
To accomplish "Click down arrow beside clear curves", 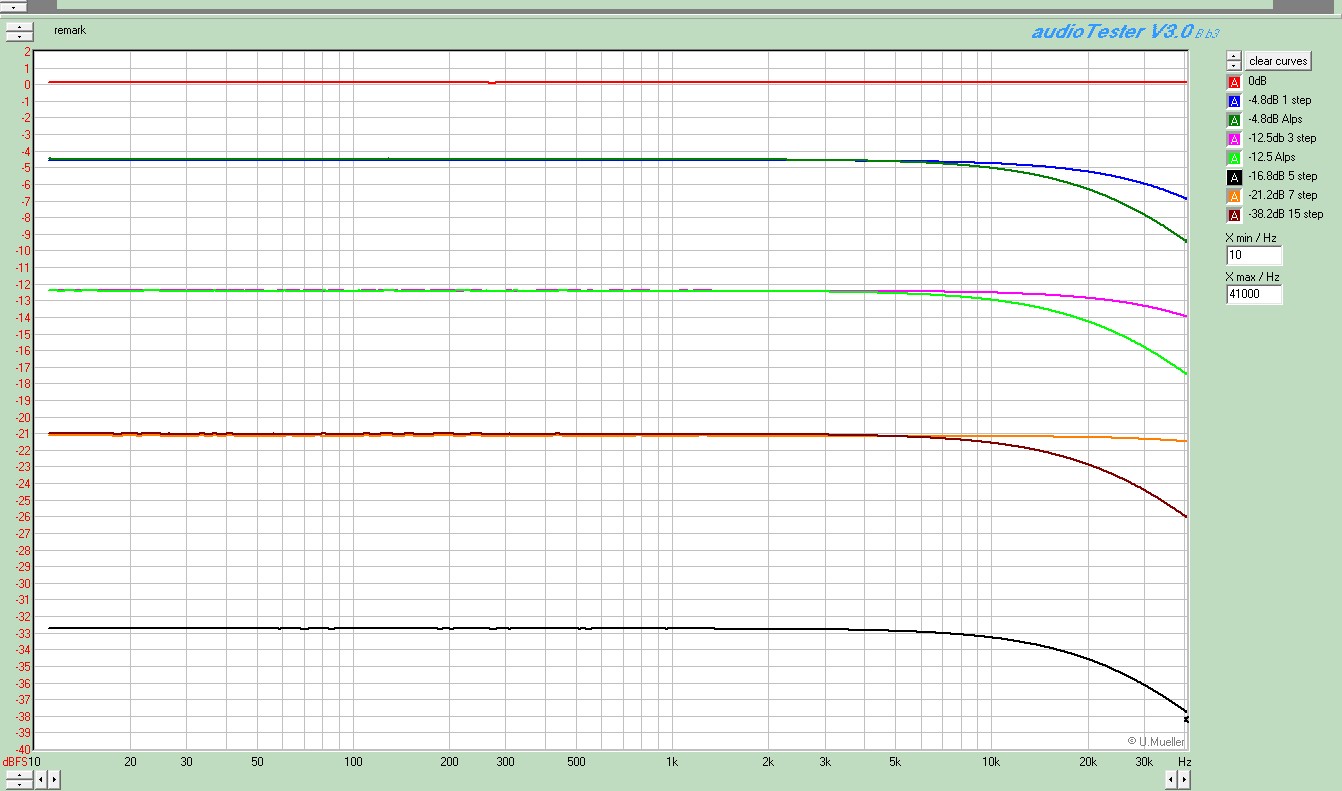I will pos(1234,66).
